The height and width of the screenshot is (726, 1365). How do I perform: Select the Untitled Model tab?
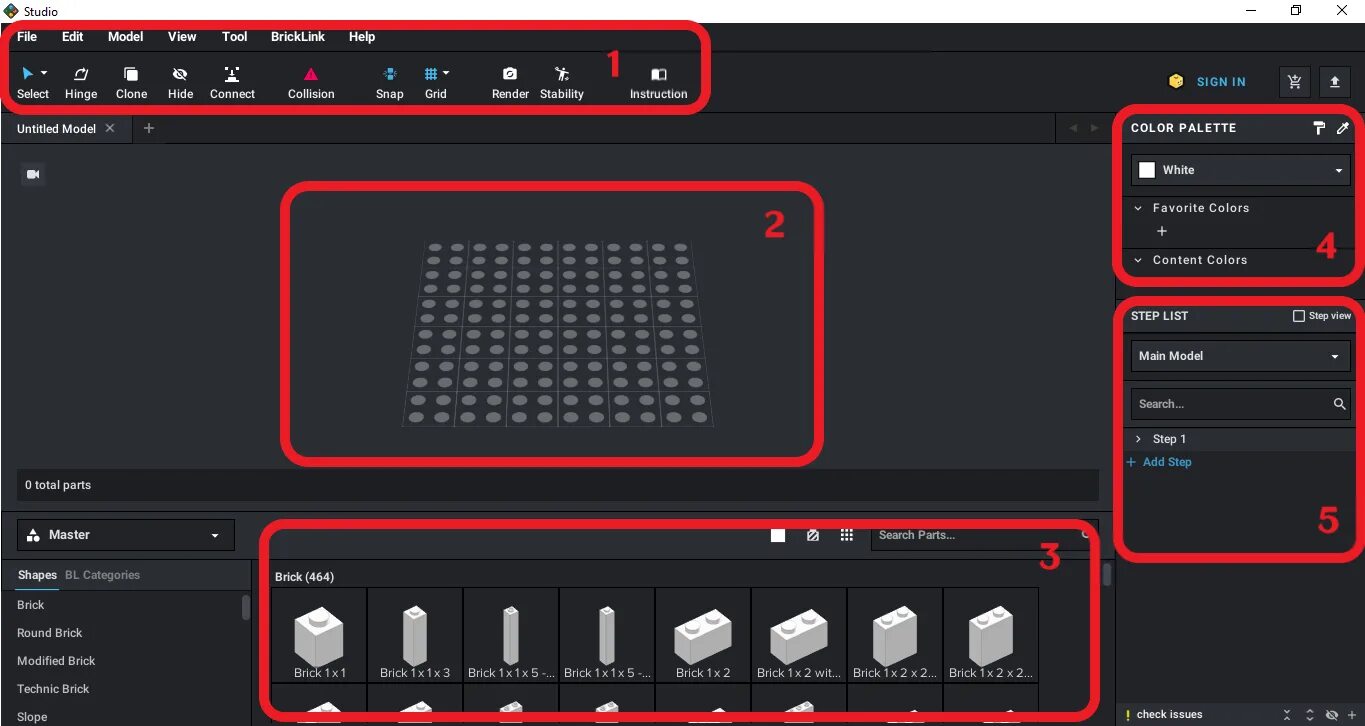[x=56, y=128]
